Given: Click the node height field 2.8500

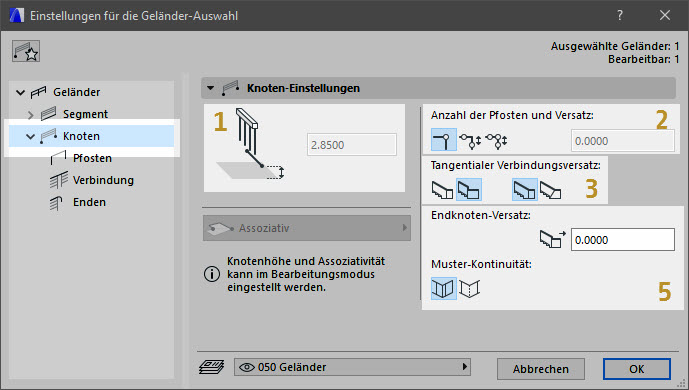Looking at the screenshot, I should (x=352, y=144).
